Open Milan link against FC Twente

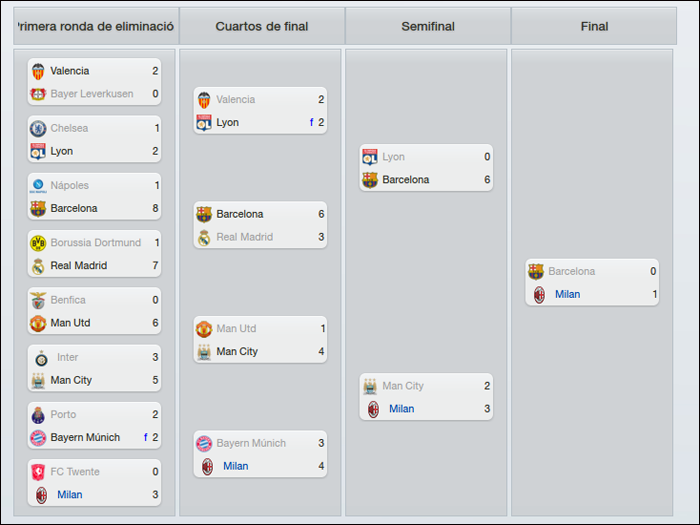[x=70, y=495]
